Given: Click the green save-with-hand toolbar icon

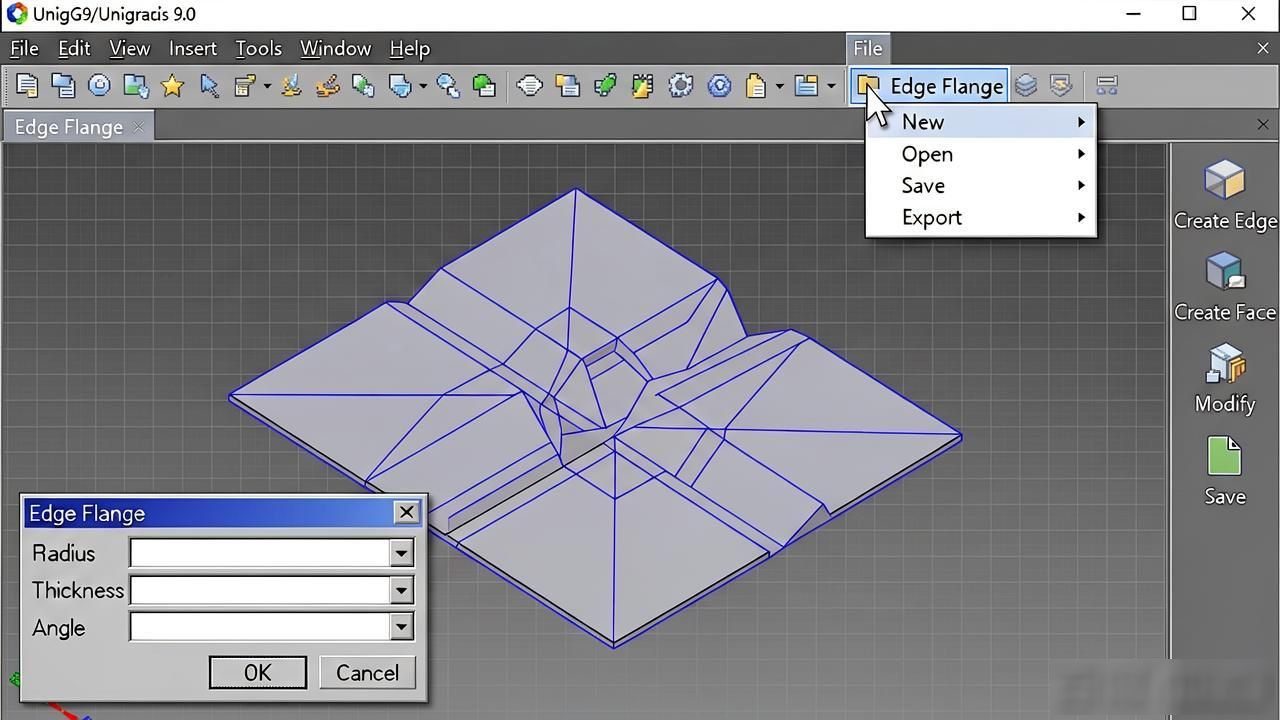Looking at the screenshot, I should pyautogui.click(x=136, y=86).
